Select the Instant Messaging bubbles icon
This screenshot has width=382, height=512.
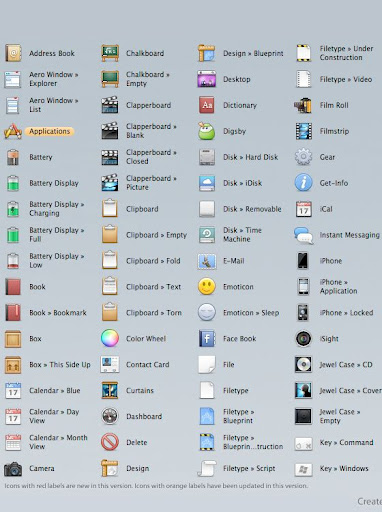[x=304, y=235]
